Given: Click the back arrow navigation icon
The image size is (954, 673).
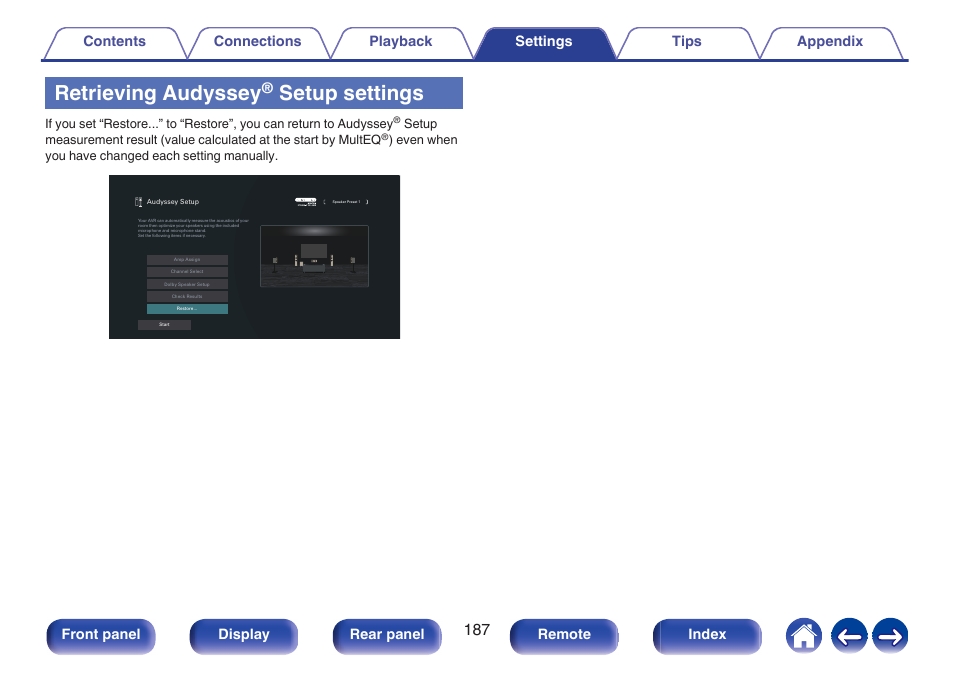Looking at the screenshot, I should [x=849, y=636].
